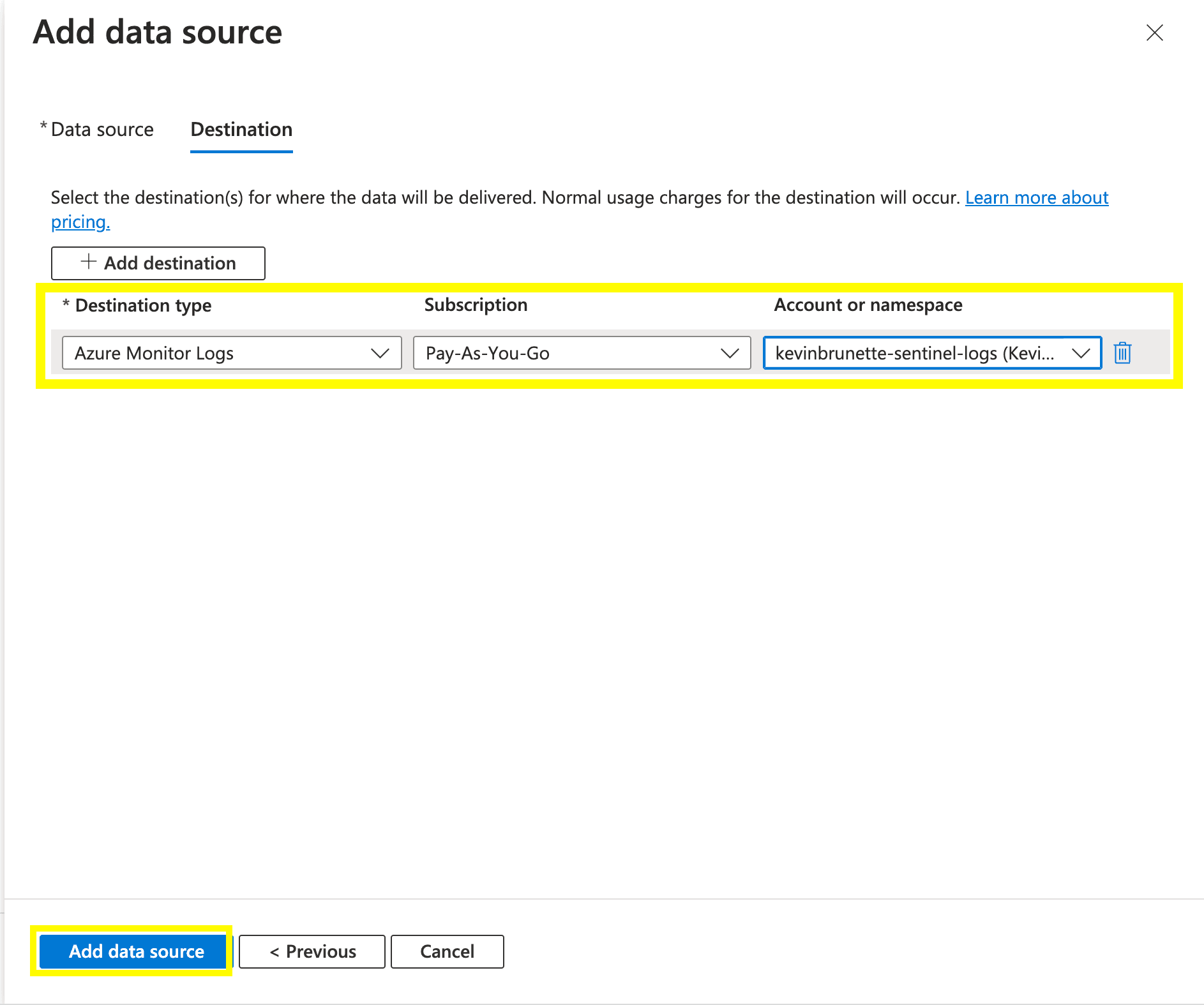1204x1005 pixels.
Task: Click the Account or namespace column label
Action: (x=868, y=305)
